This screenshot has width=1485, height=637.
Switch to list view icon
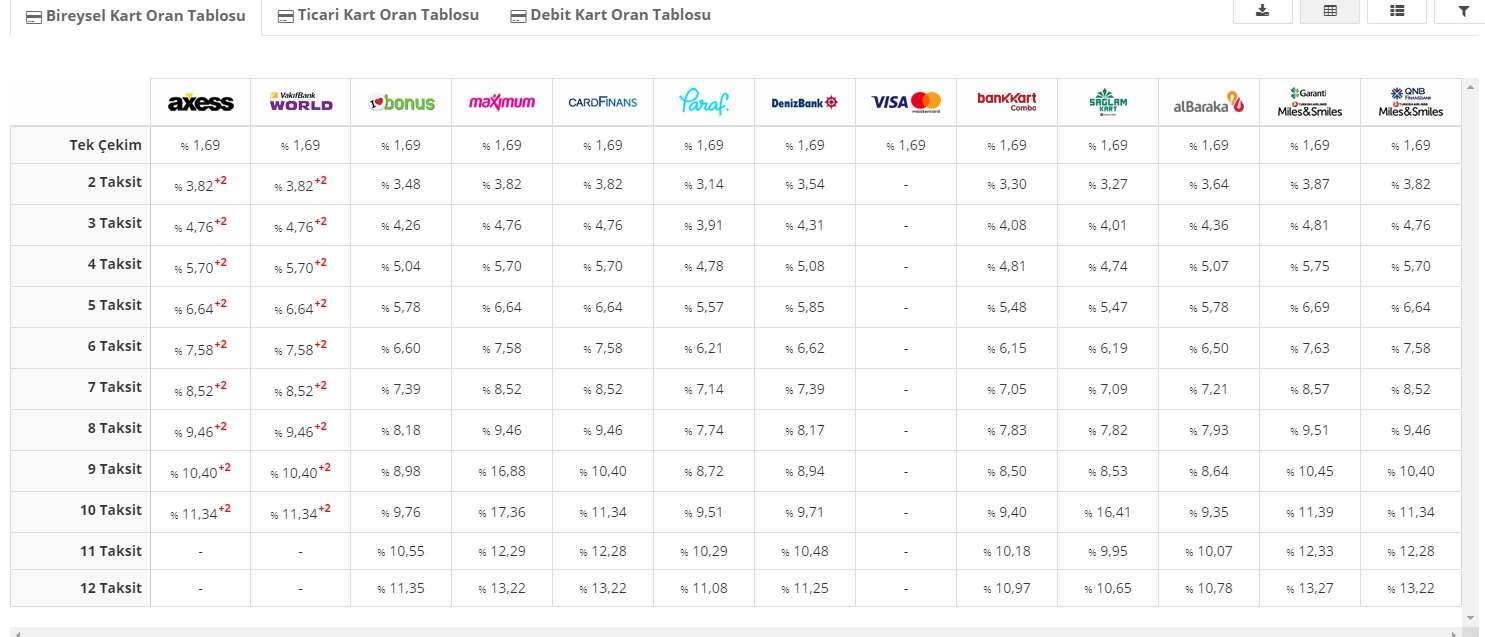point(1397,11)
